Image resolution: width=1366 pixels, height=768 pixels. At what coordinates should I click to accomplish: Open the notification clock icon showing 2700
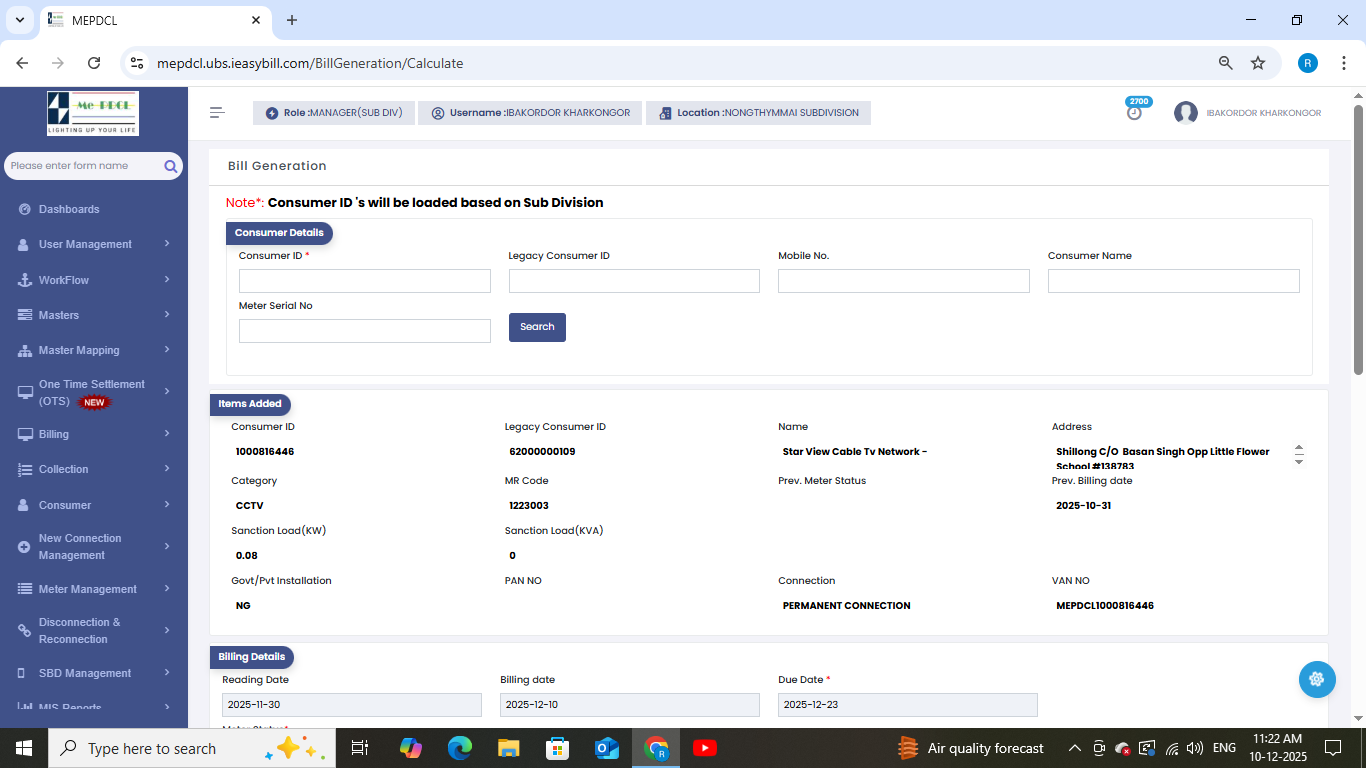[1134, 113]
